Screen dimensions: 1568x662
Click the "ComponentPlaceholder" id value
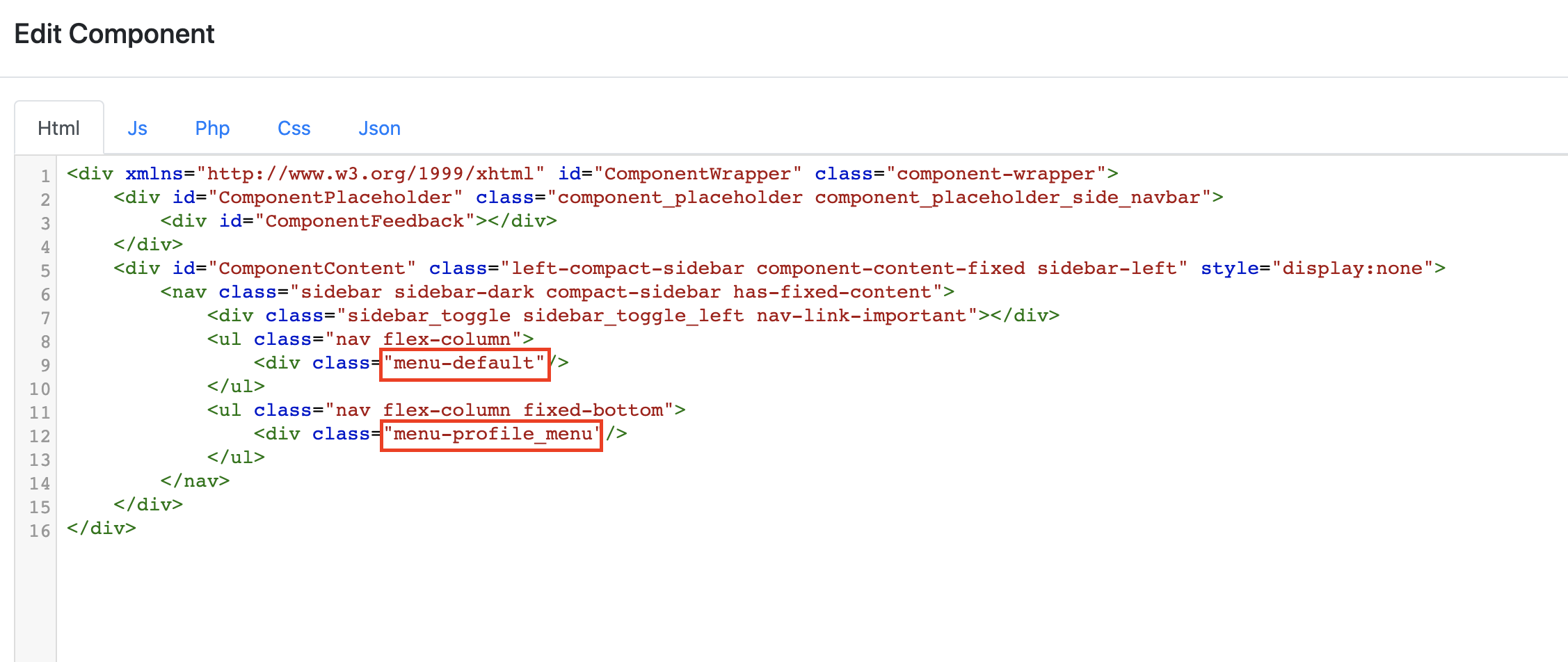click(335, 197)
